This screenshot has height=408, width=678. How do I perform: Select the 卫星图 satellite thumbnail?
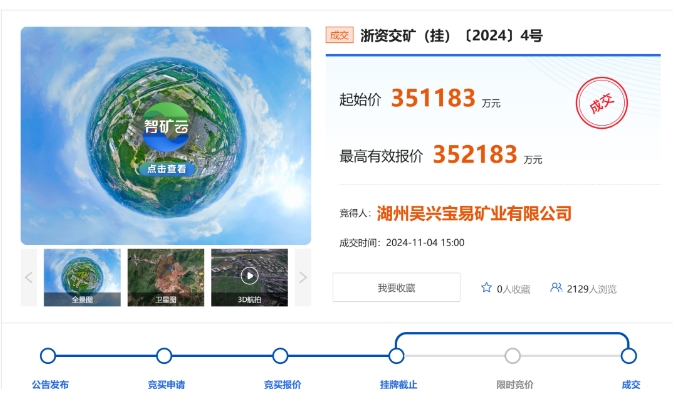click(x=166, y=277)
